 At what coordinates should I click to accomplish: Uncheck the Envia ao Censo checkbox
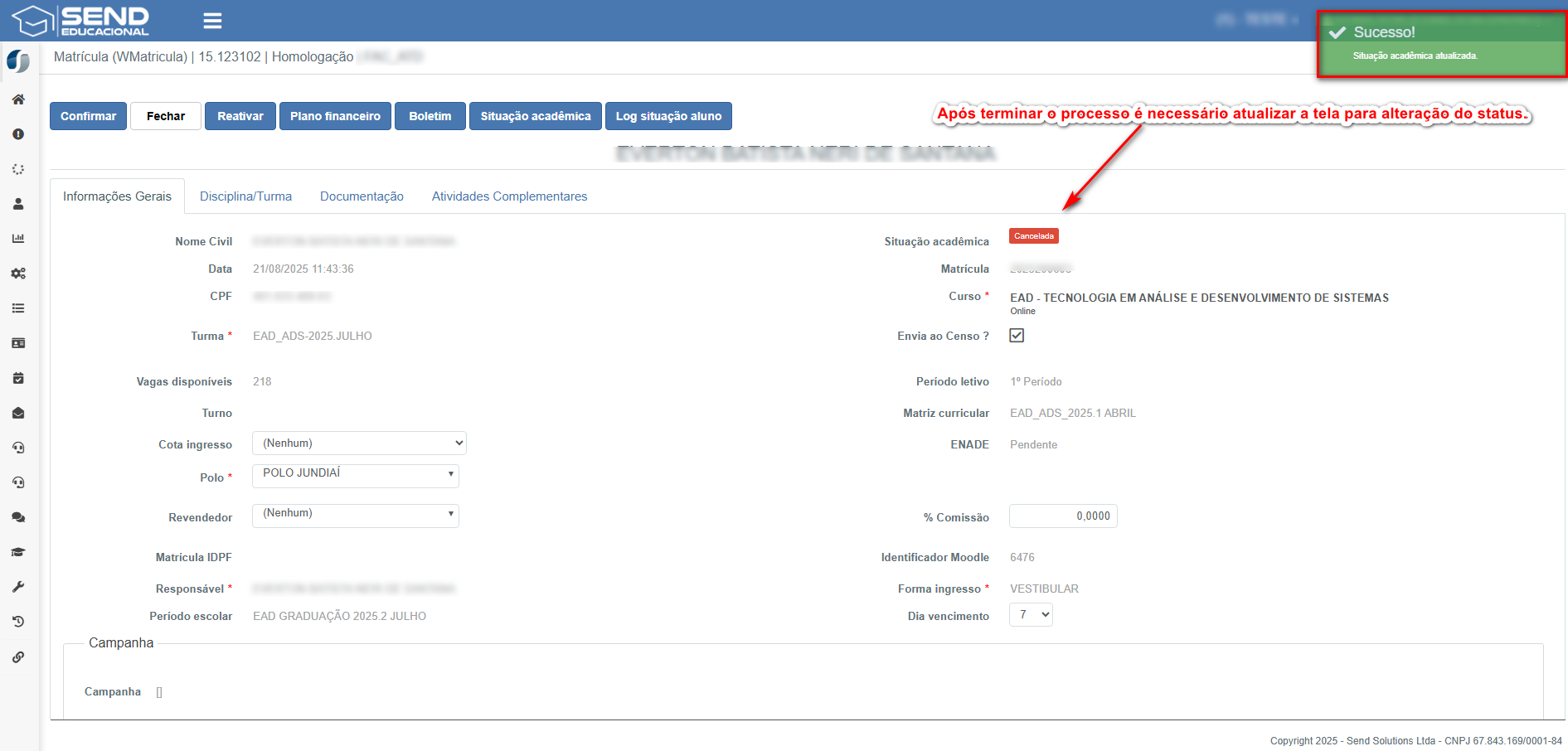(x=1017, y=335)
